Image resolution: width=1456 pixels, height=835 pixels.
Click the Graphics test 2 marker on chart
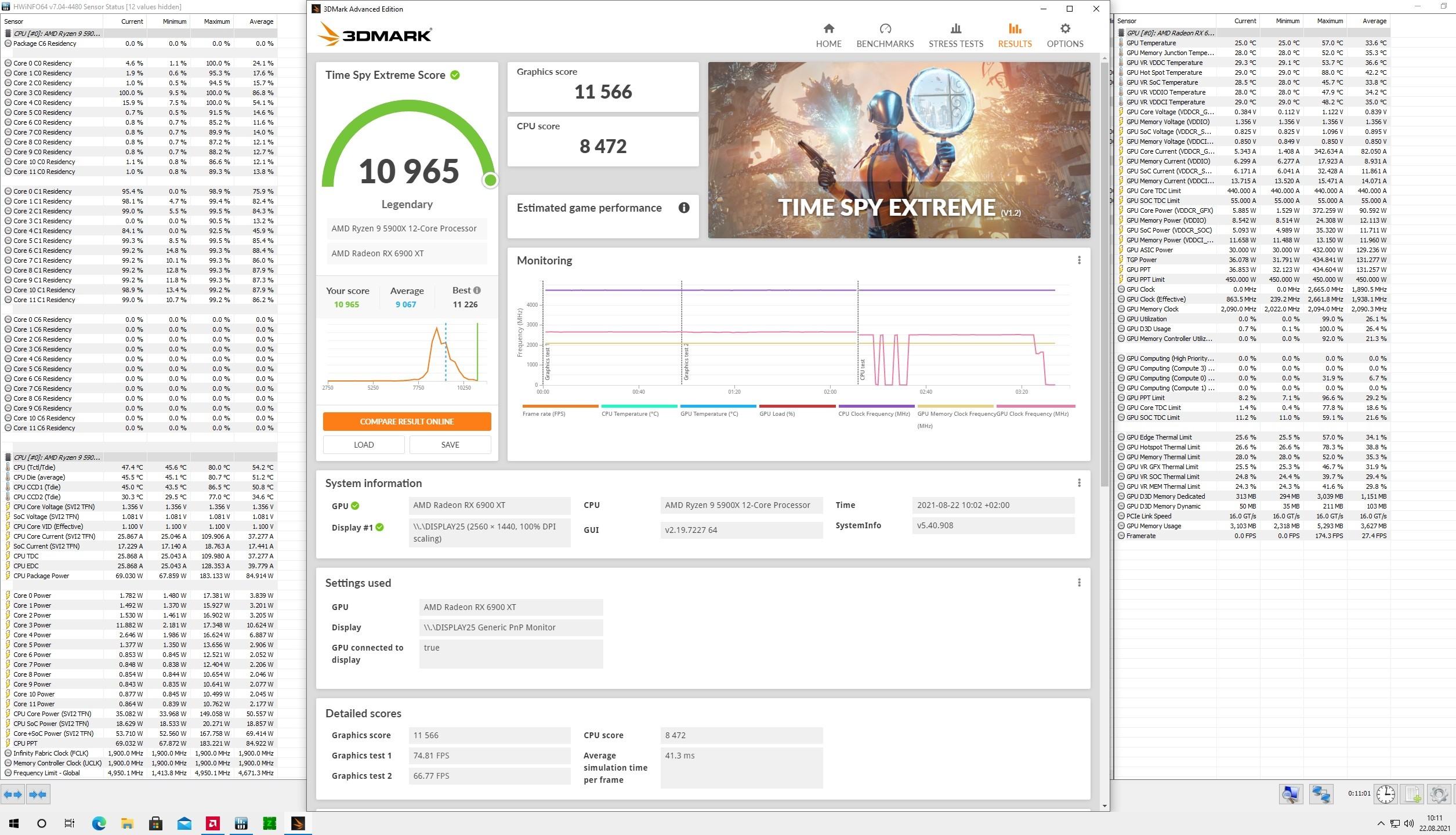click(686, 361)
